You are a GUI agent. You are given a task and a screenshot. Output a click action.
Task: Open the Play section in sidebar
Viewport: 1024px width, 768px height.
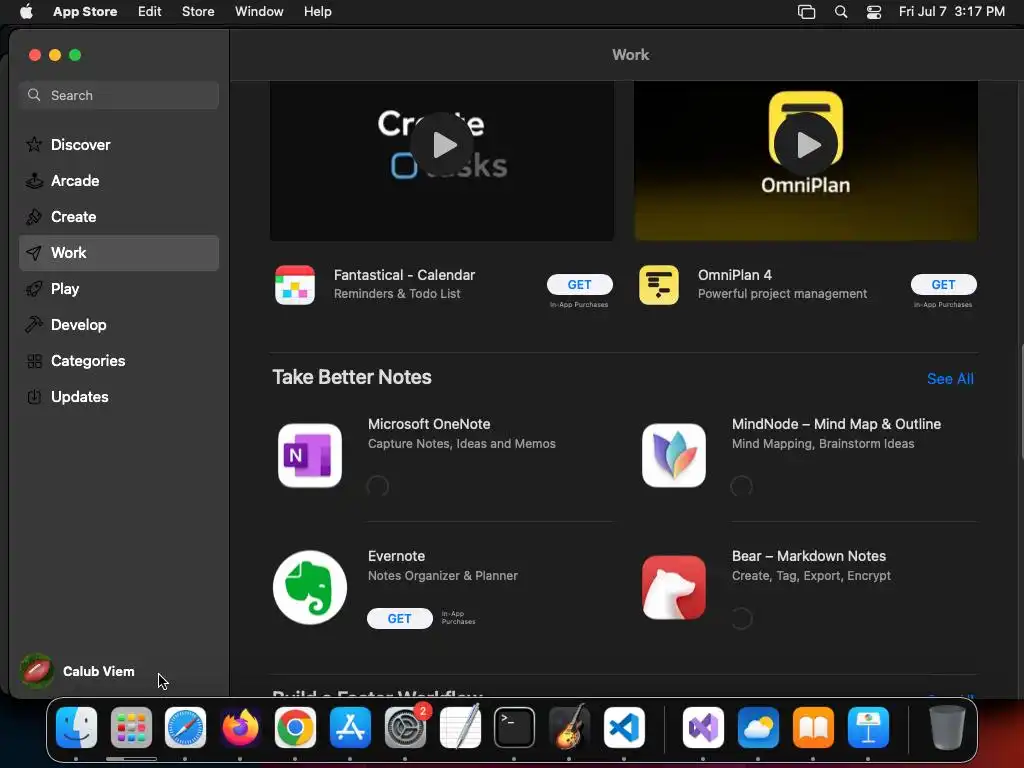[x=119, y=289]
